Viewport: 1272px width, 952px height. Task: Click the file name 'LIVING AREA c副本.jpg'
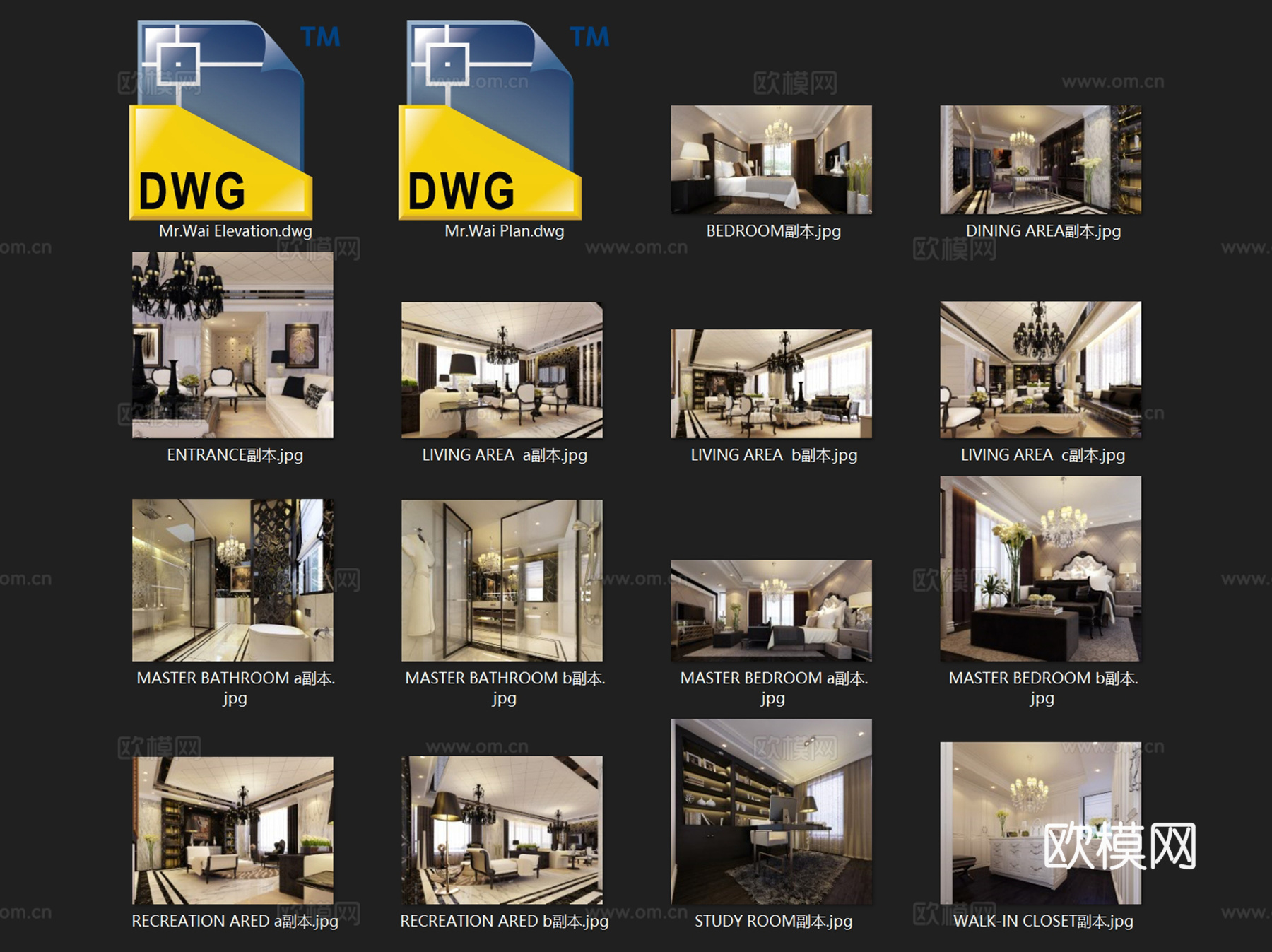click(1043, 455)
